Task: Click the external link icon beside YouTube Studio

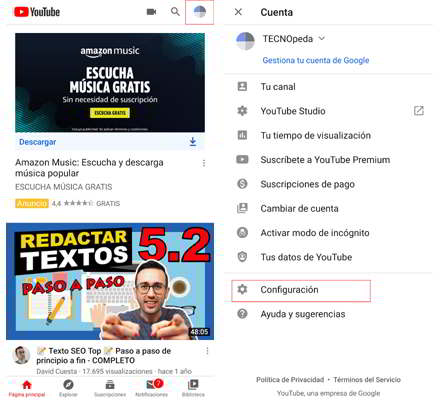Action: pyautogui.click(x=419, y=111)
